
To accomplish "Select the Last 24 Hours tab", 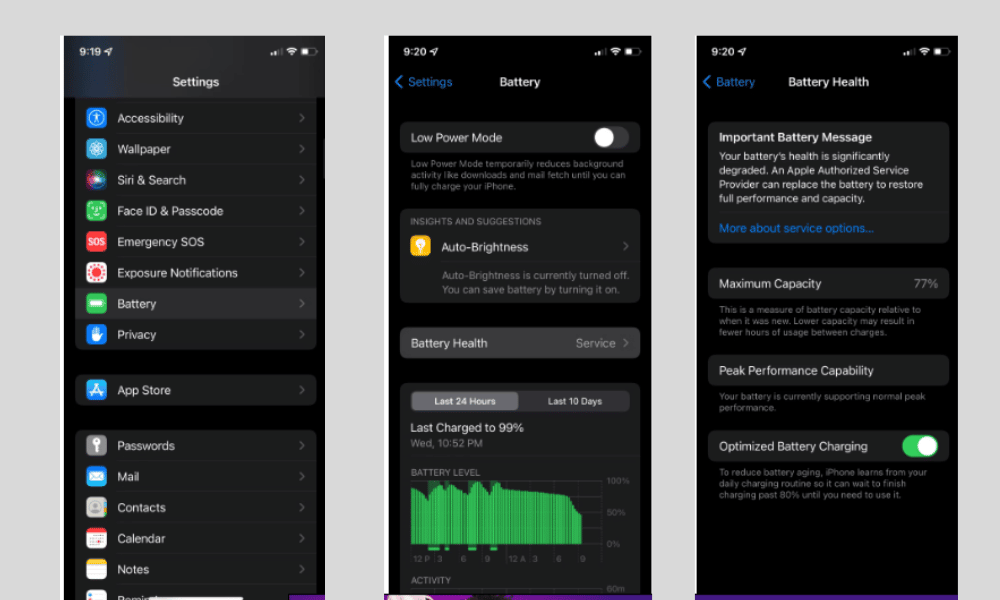I will point(465,401).
